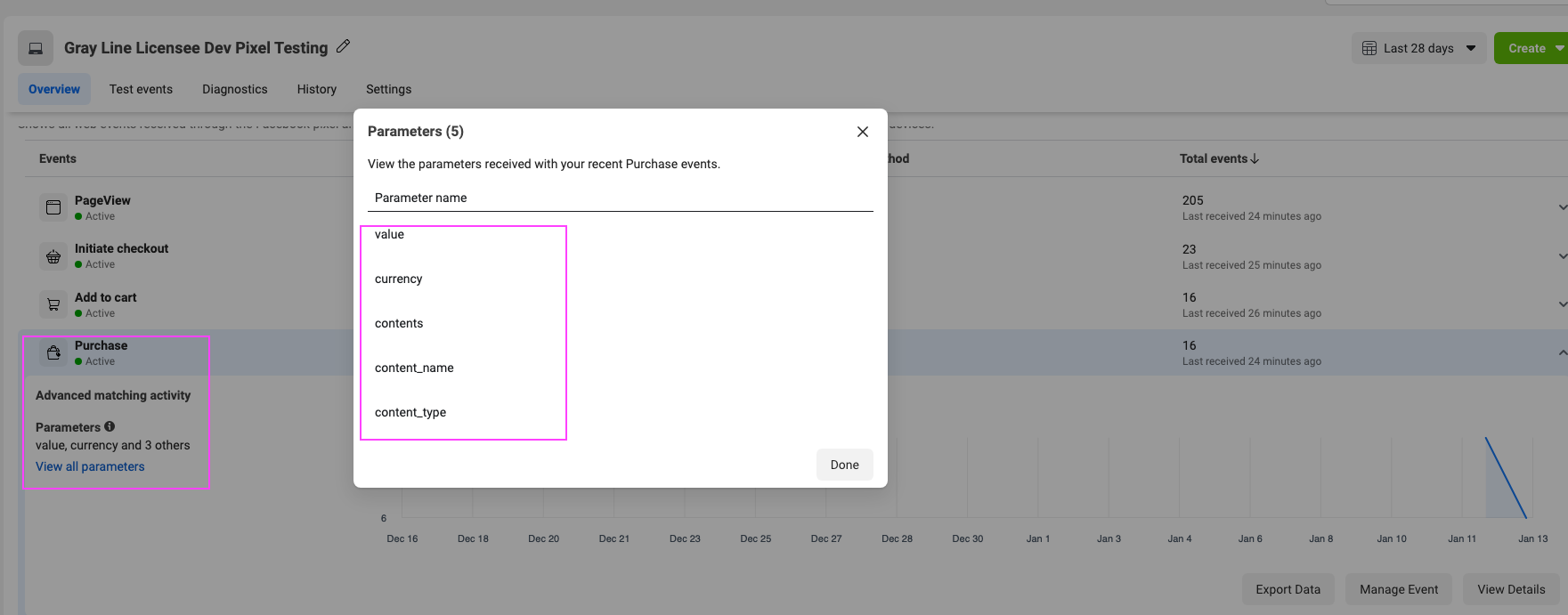This screenshot has height=615, width=1568.
Task: Open the Last 28 days dropdown
Action: (1418, 48)
